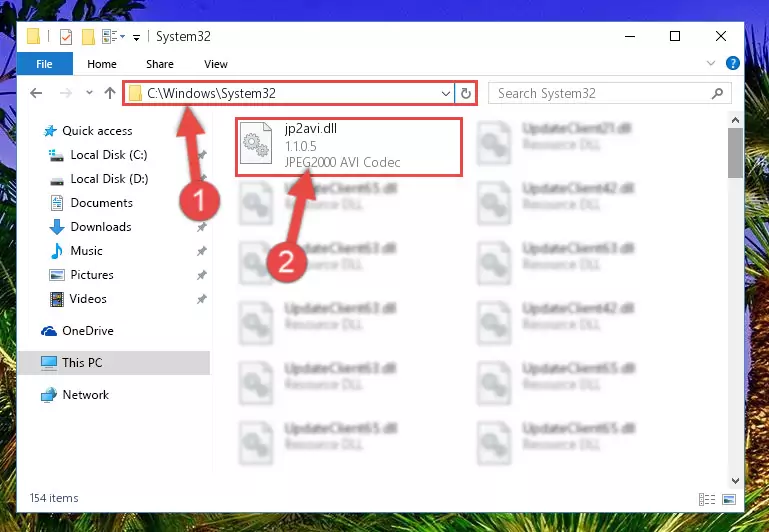The image size is (769, 532).
Task: Switch to Details view icon in status bar
Action: [x=707, y=499]
